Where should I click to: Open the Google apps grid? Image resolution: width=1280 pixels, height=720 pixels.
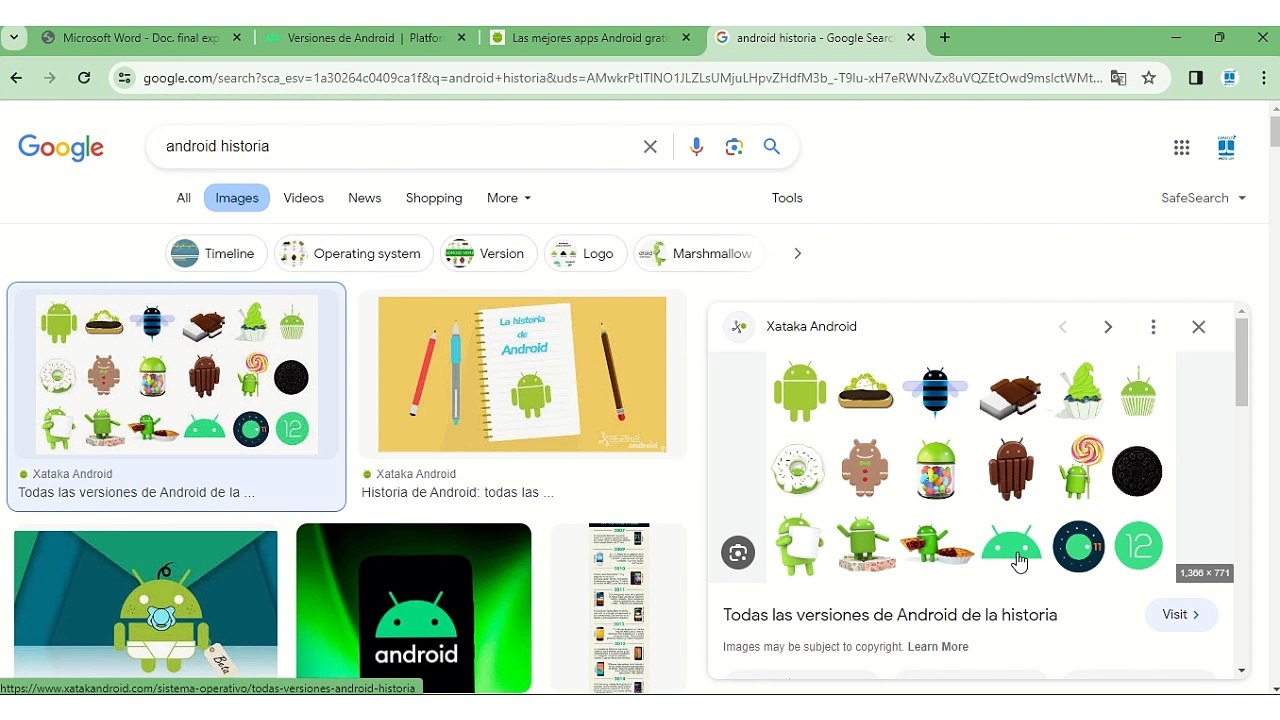pos(1182,148)
